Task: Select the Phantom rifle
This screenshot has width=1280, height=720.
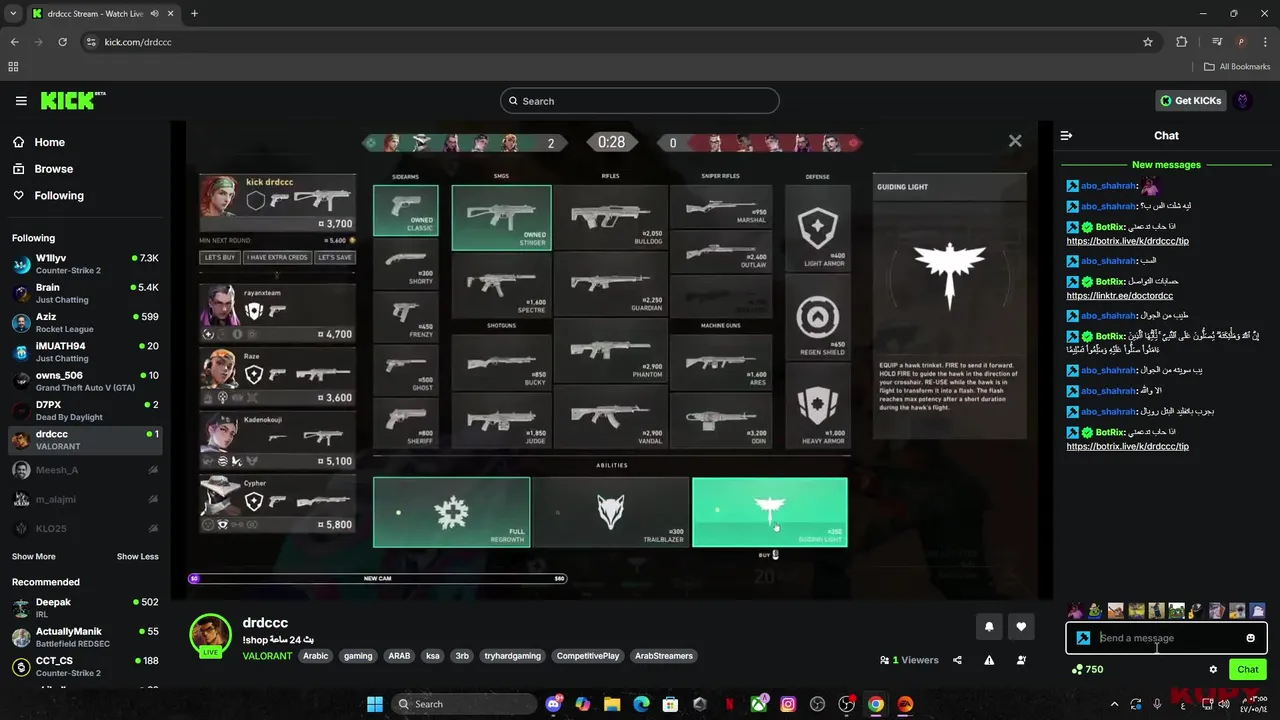Action: [x=610, y=351]
